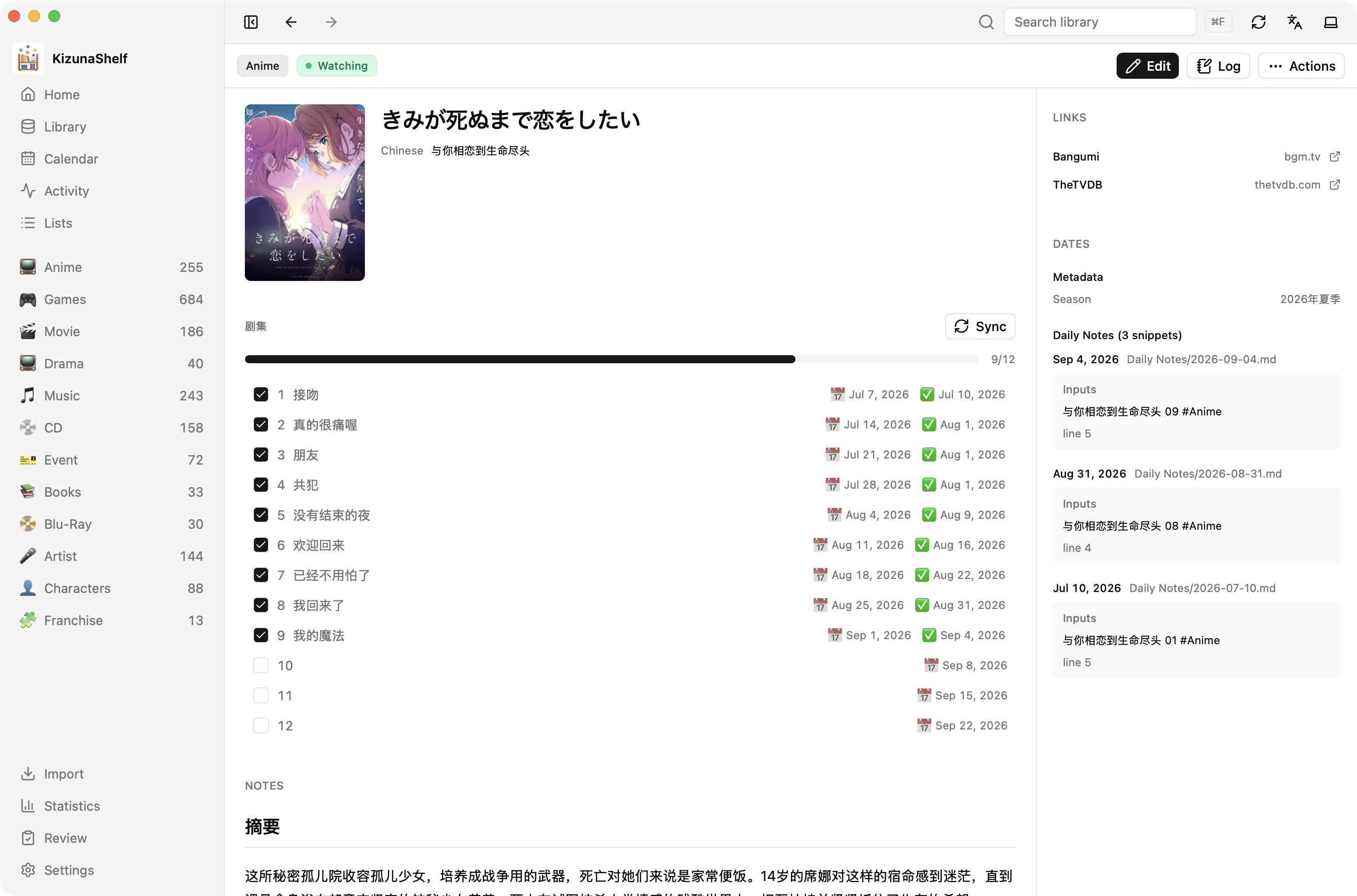The image size is (1357, 896).
Task: Select the Music category
Action: [112, 395]
